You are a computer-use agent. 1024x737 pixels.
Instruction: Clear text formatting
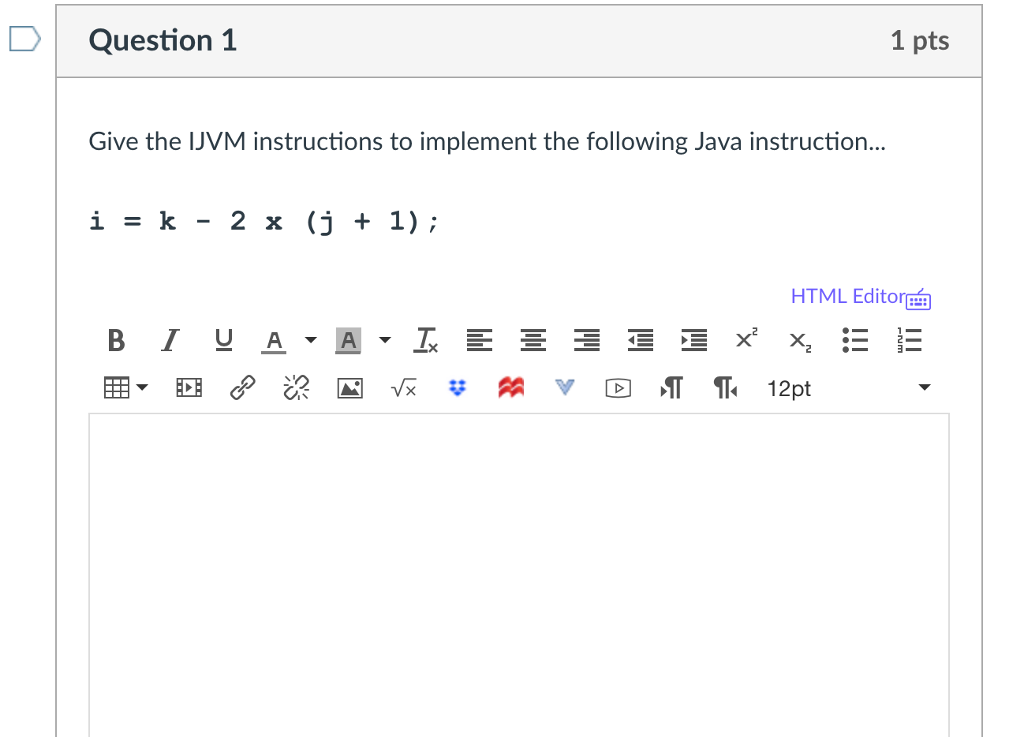coord(424,340)
